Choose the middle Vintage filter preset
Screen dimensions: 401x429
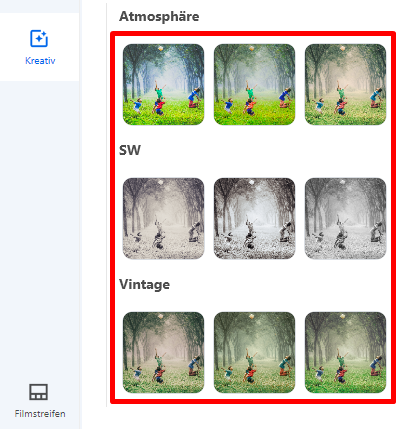(254, 352)
